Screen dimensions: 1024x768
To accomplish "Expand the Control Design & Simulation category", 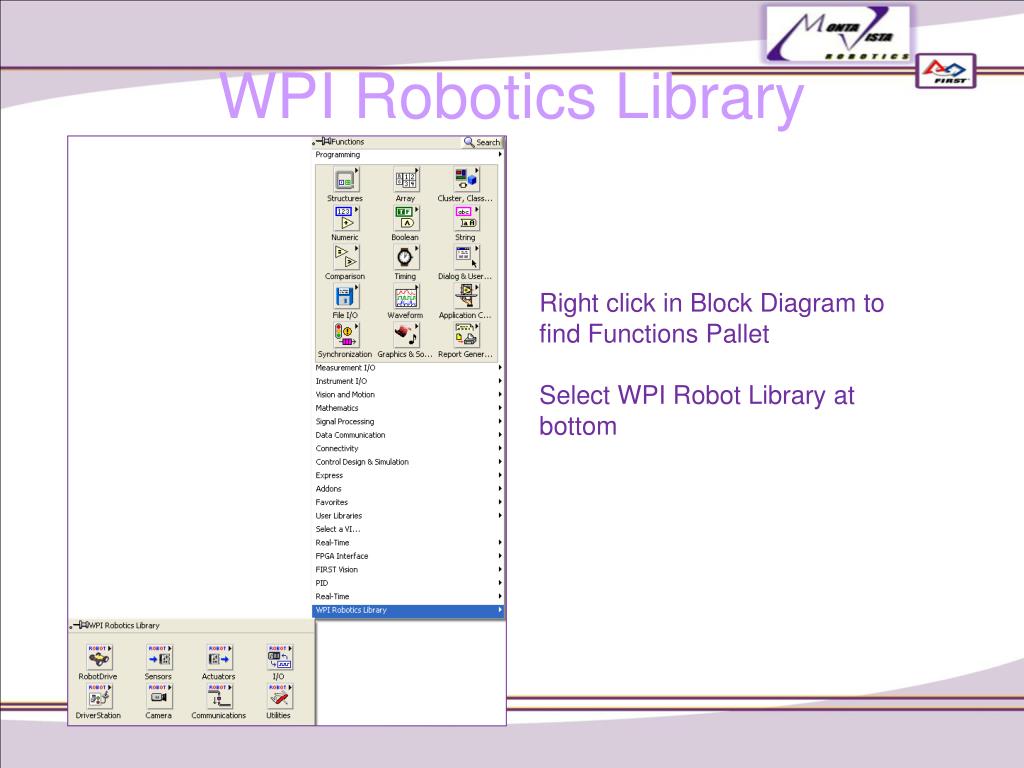I will (x=409, y=462).
